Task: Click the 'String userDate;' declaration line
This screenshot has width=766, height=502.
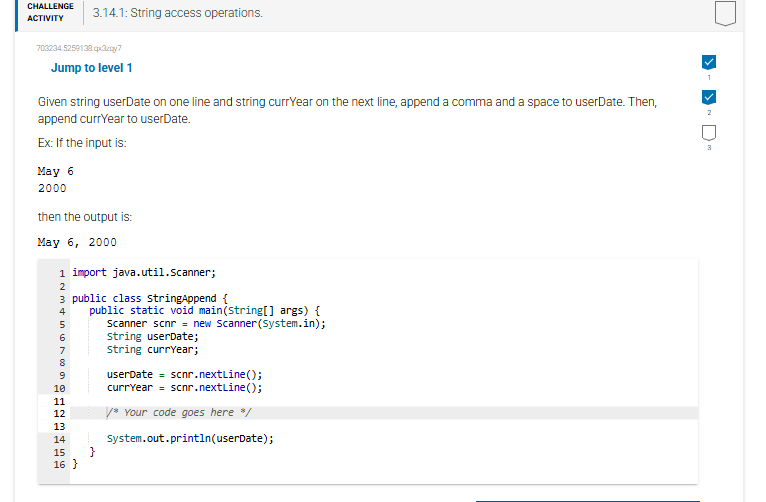Action: point(153,336)
